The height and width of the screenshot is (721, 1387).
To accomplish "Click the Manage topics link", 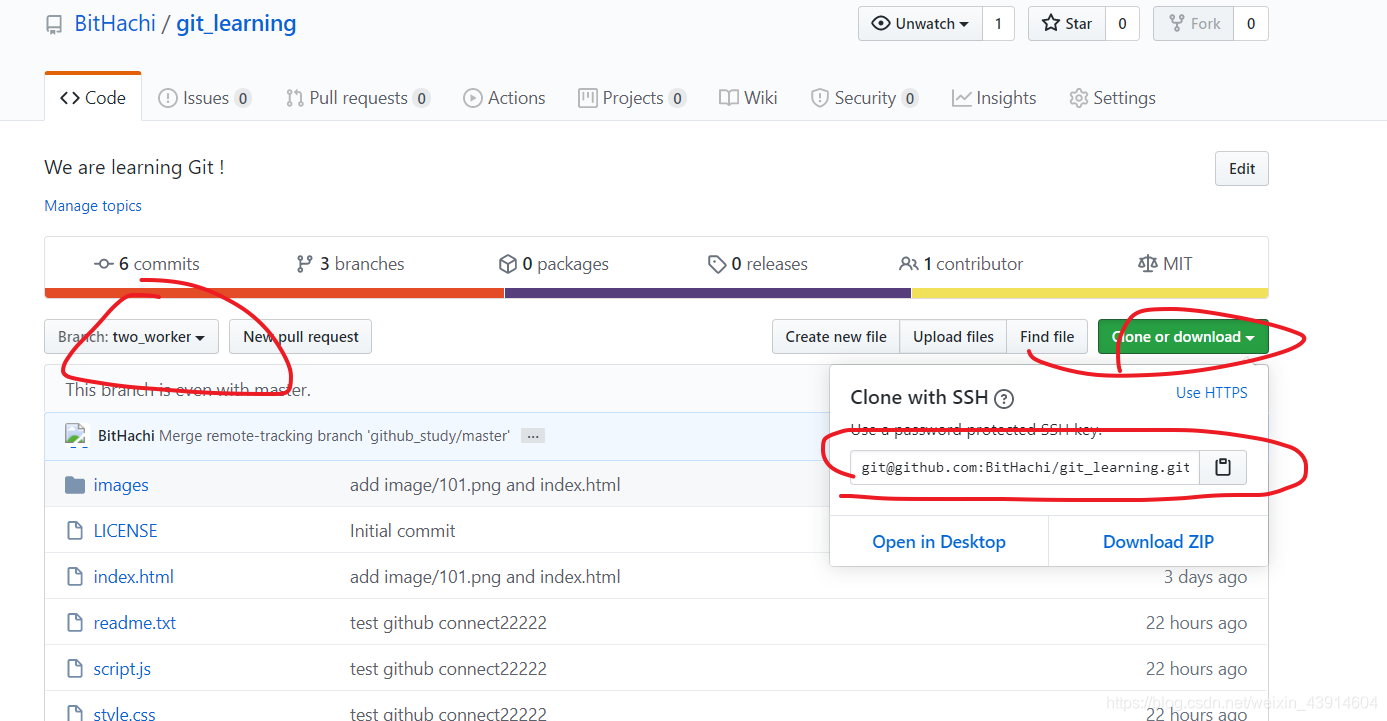I will point(93,206).
